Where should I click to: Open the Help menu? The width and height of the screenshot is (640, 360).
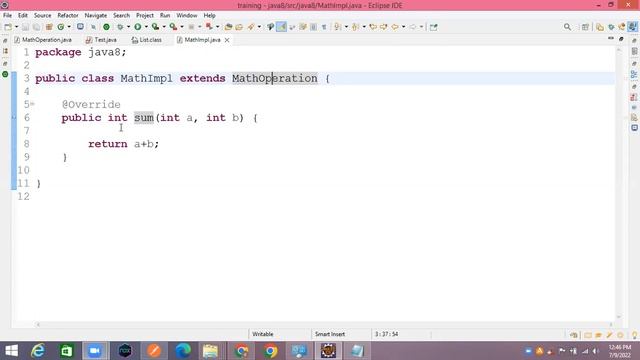click(209, 15)
